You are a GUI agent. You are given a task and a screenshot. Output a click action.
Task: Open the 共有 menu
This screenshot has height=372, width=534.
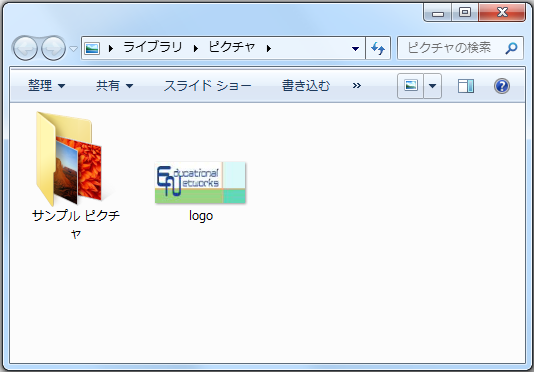pyautogui.click(x=114, y=86)
